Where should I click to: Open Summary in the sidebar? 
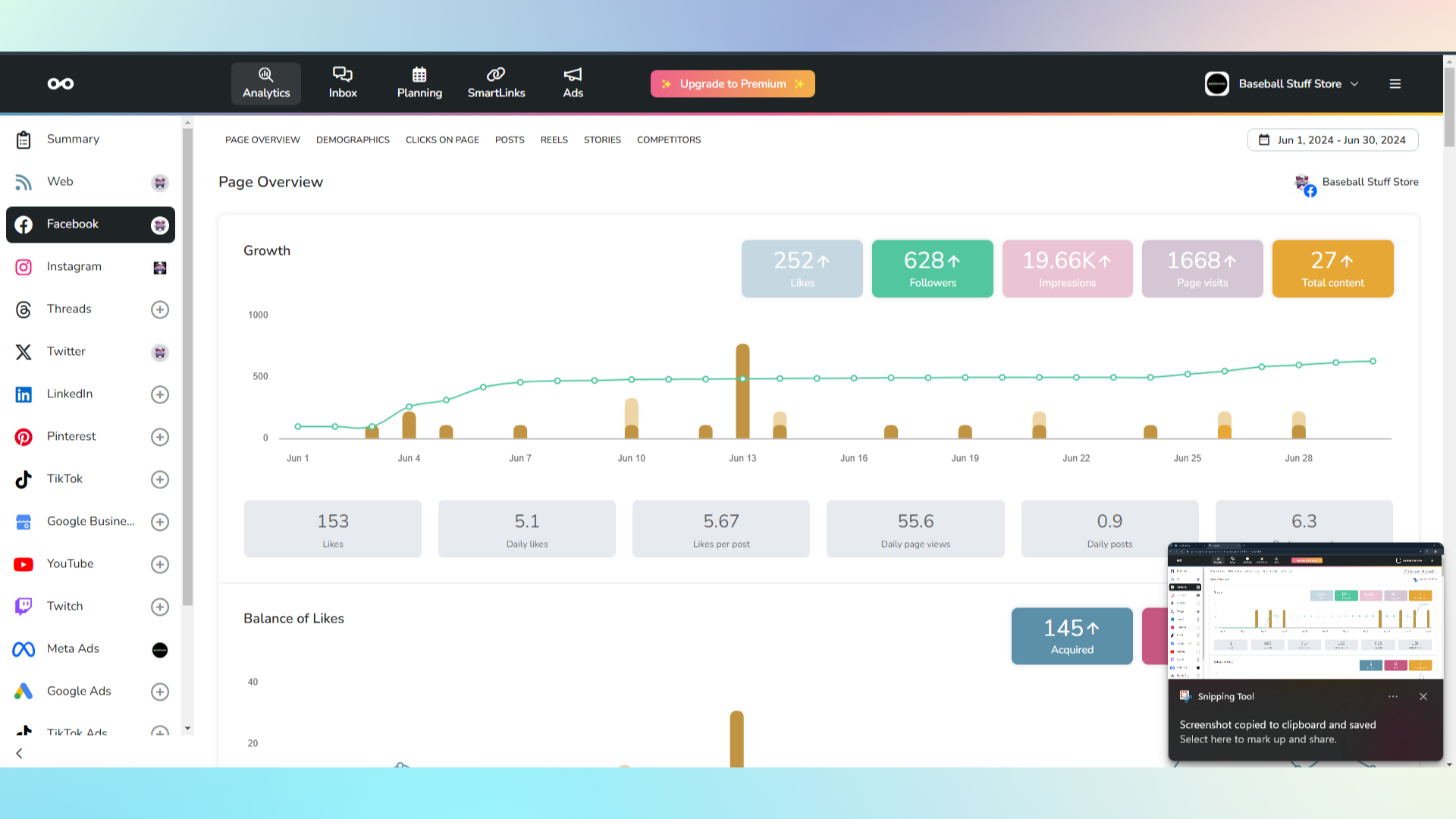[x=90, y=140]
